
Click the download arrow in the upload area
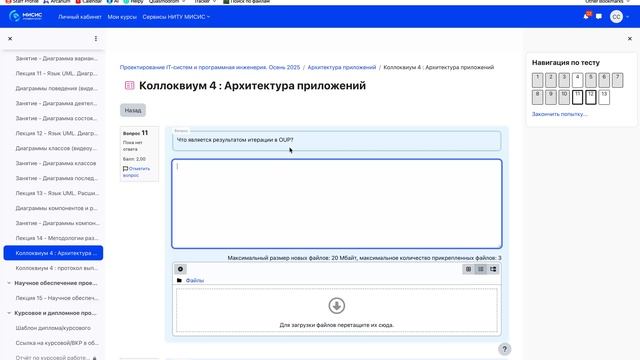[x=337, y=305]
